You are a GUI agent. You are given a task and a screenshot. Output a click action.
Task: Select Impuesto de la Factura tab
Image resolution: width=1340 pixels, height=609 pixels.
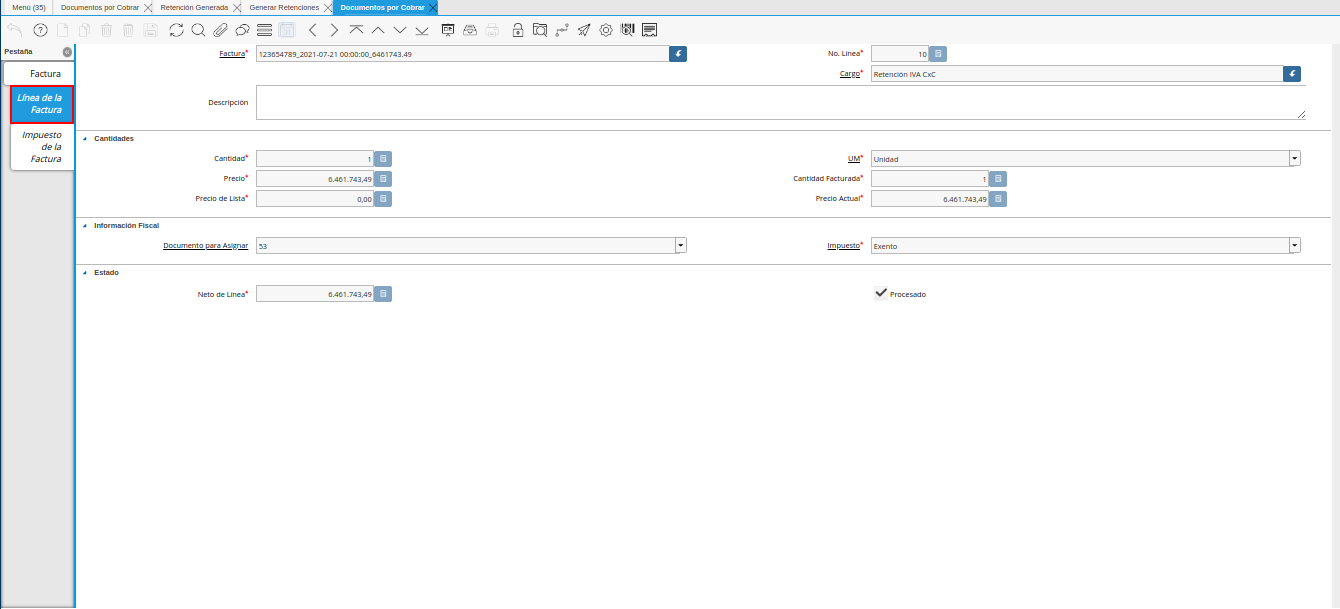click(x=42, y=147)
